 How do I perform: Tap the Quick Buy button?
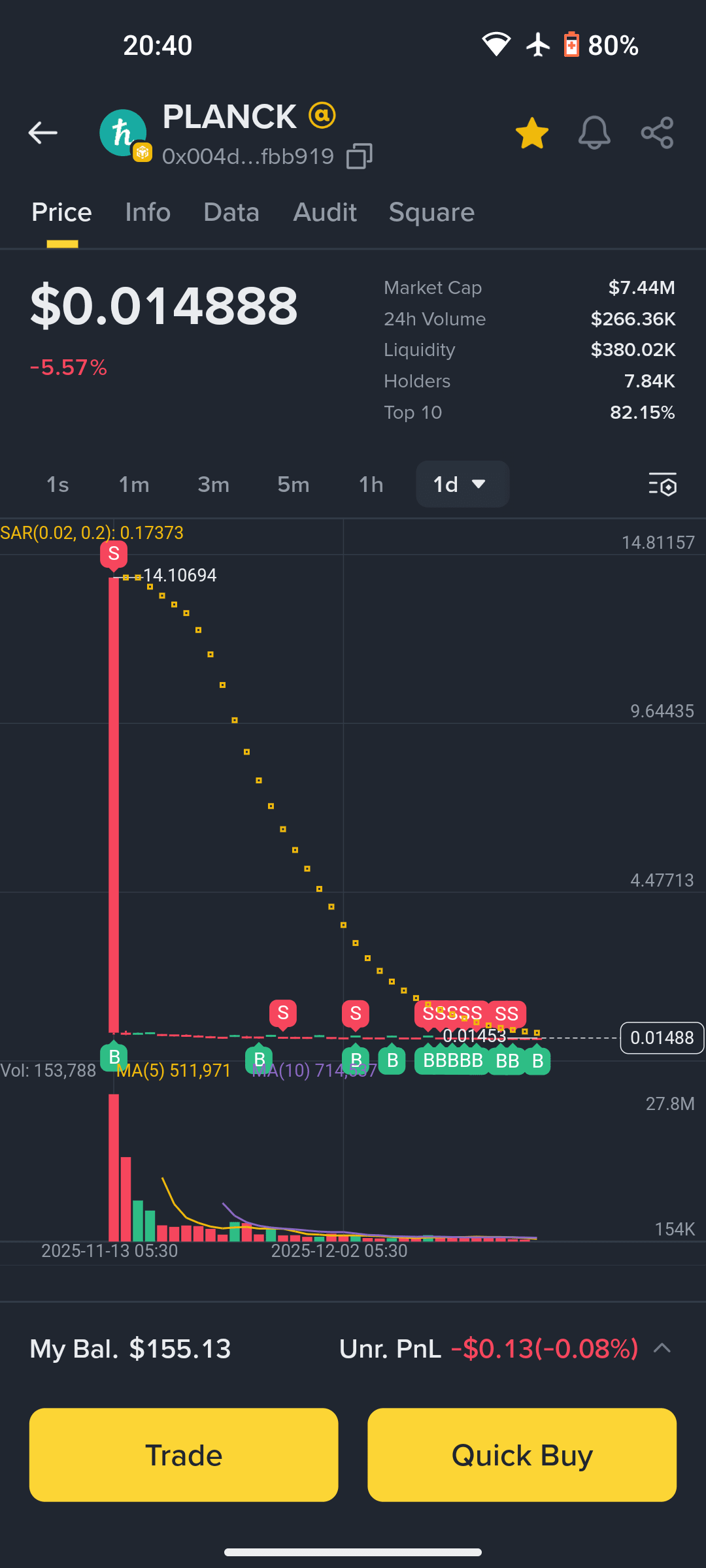pyautogui.click(x=522, y=1455)
